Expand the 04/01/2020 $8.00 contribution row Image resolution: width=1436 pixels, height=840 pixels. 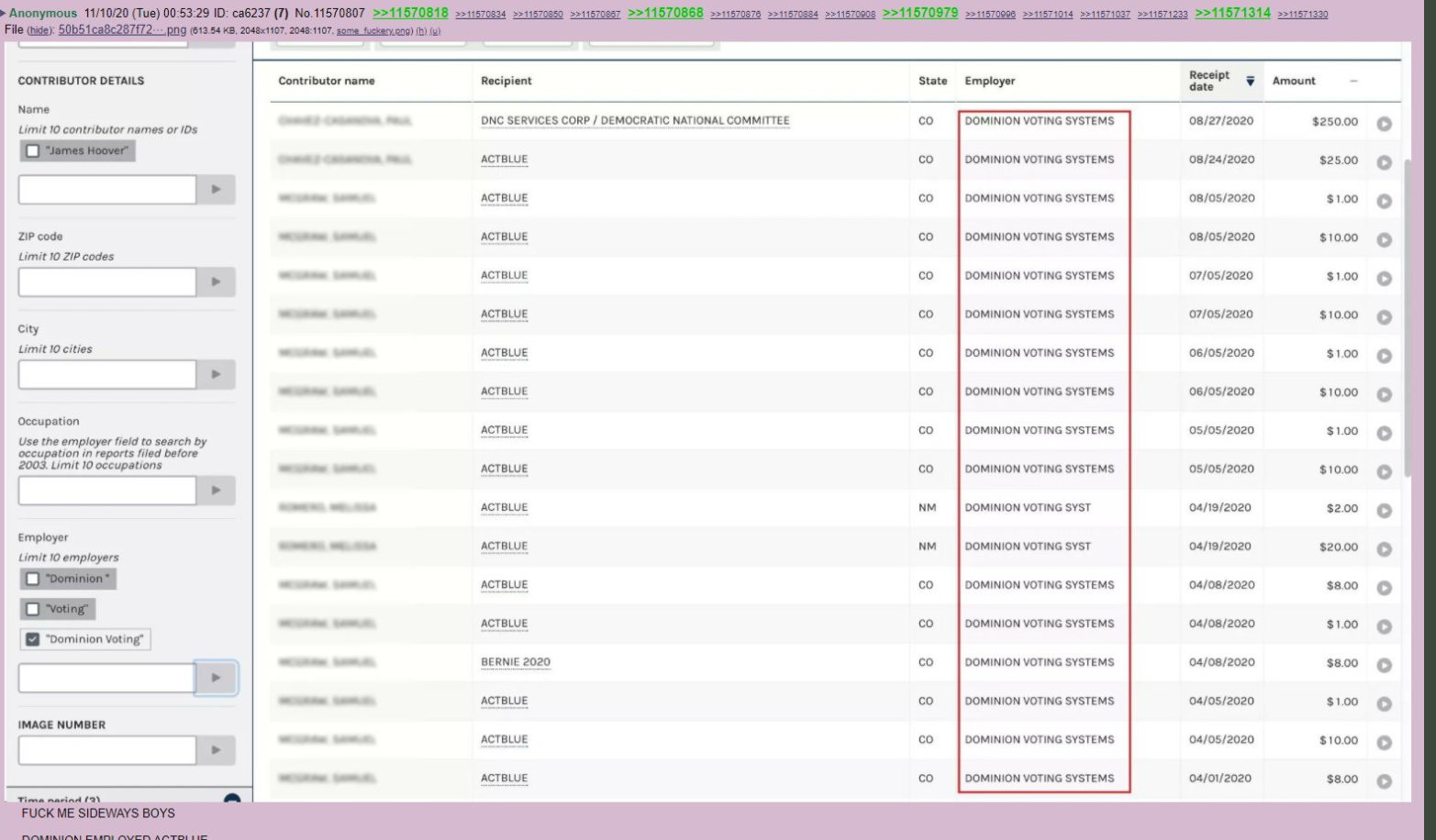point(1384,781)
